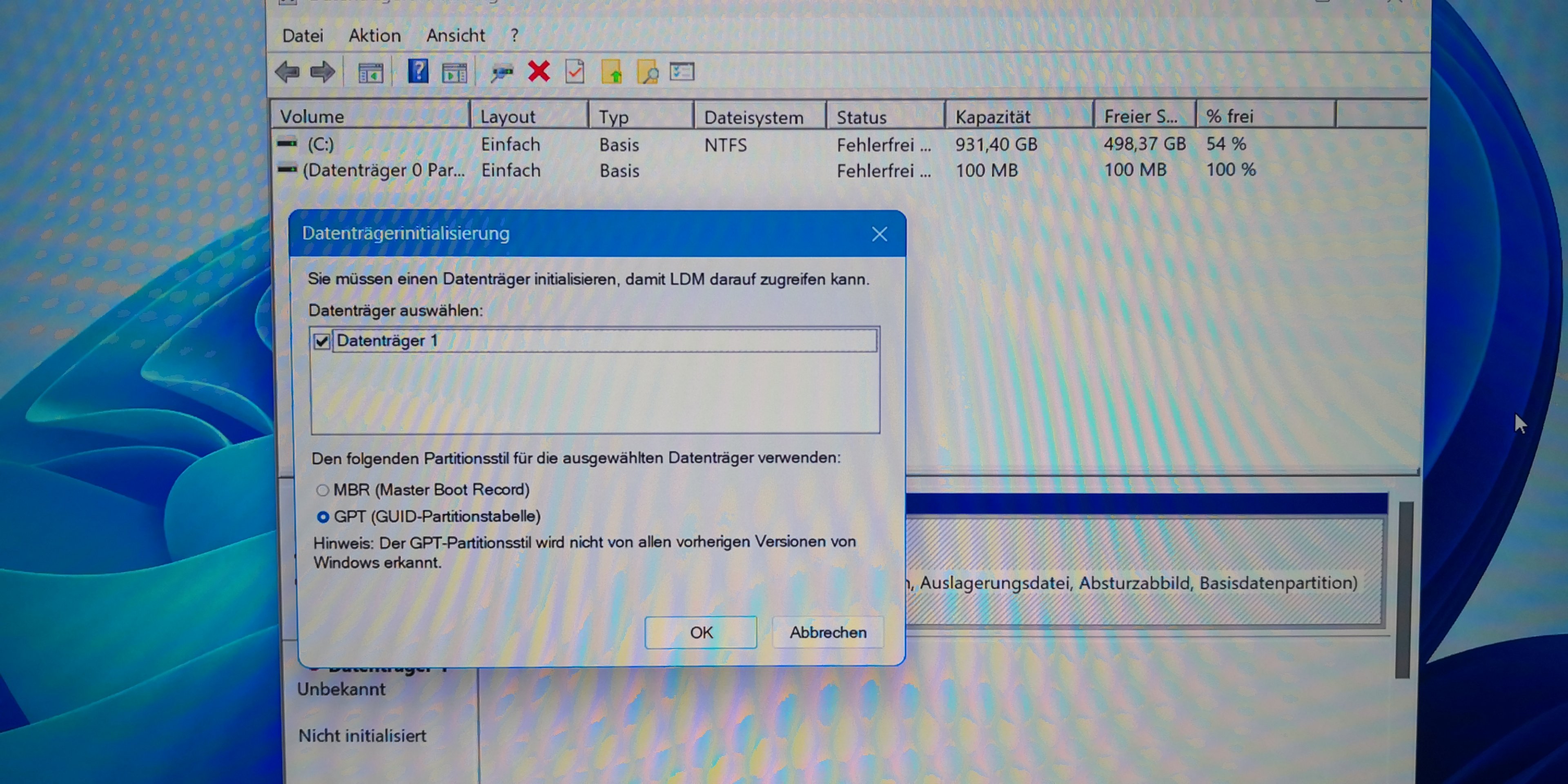Click the Abbrechen button
1568x784 pixels.
[x=828, y=633]
